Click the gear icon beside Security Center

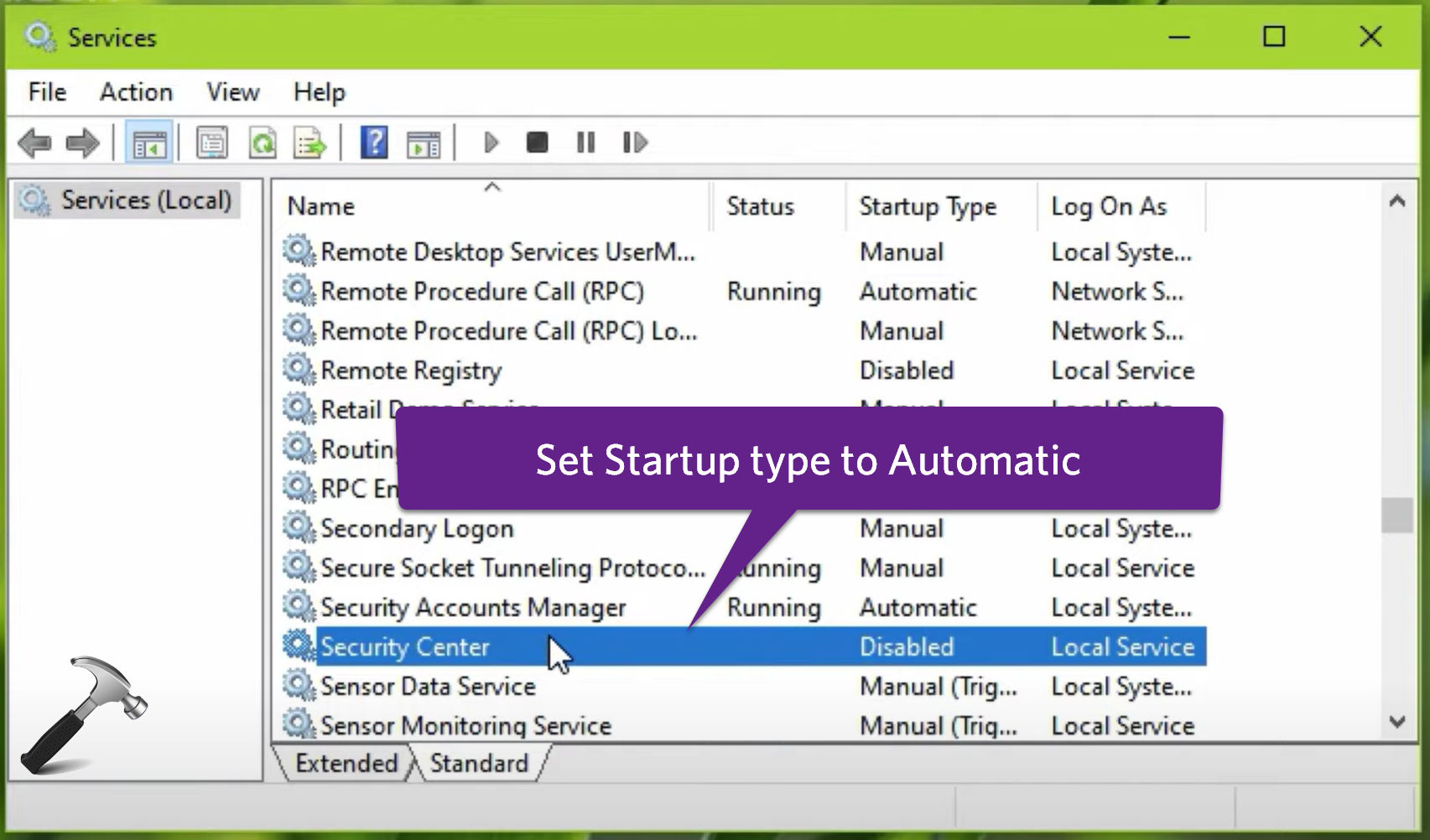pos(299,646)
